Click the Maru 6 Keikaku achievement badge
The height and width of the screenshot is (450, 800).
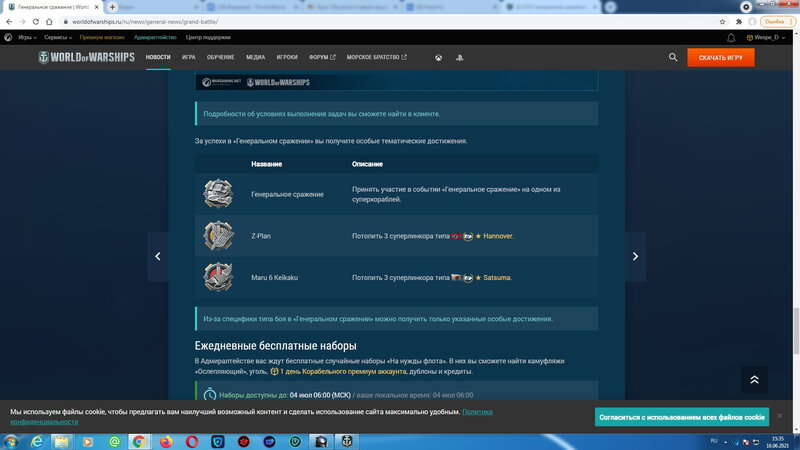point(218,277)
